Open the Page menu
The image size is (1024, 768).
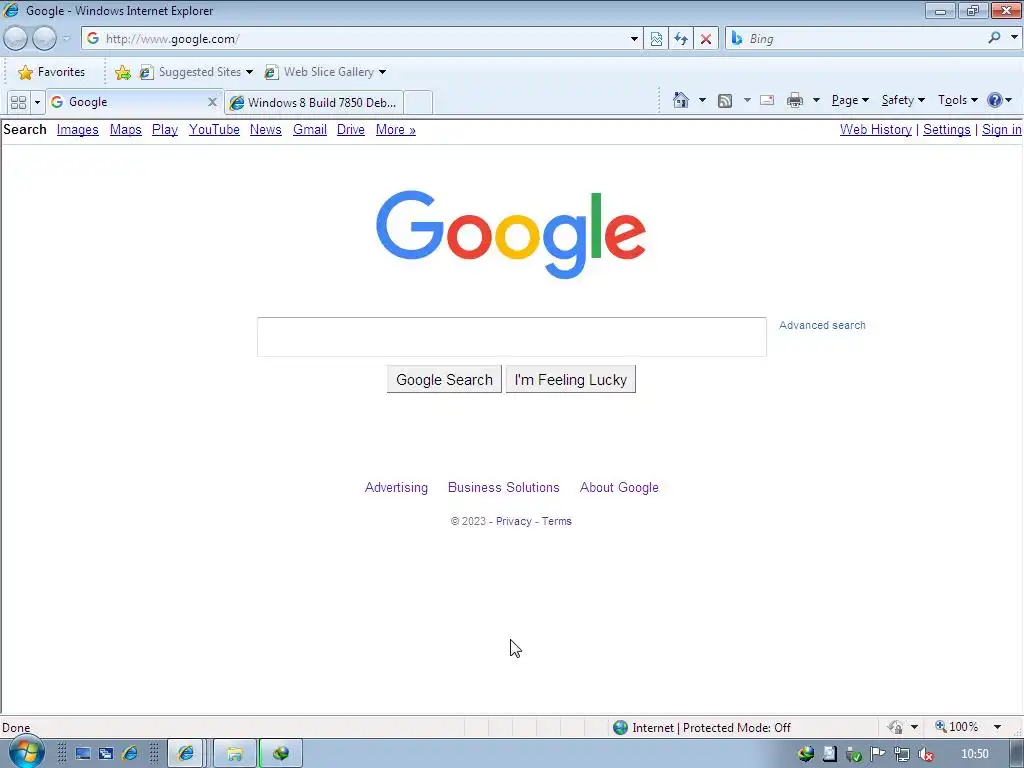coord(850,100)
